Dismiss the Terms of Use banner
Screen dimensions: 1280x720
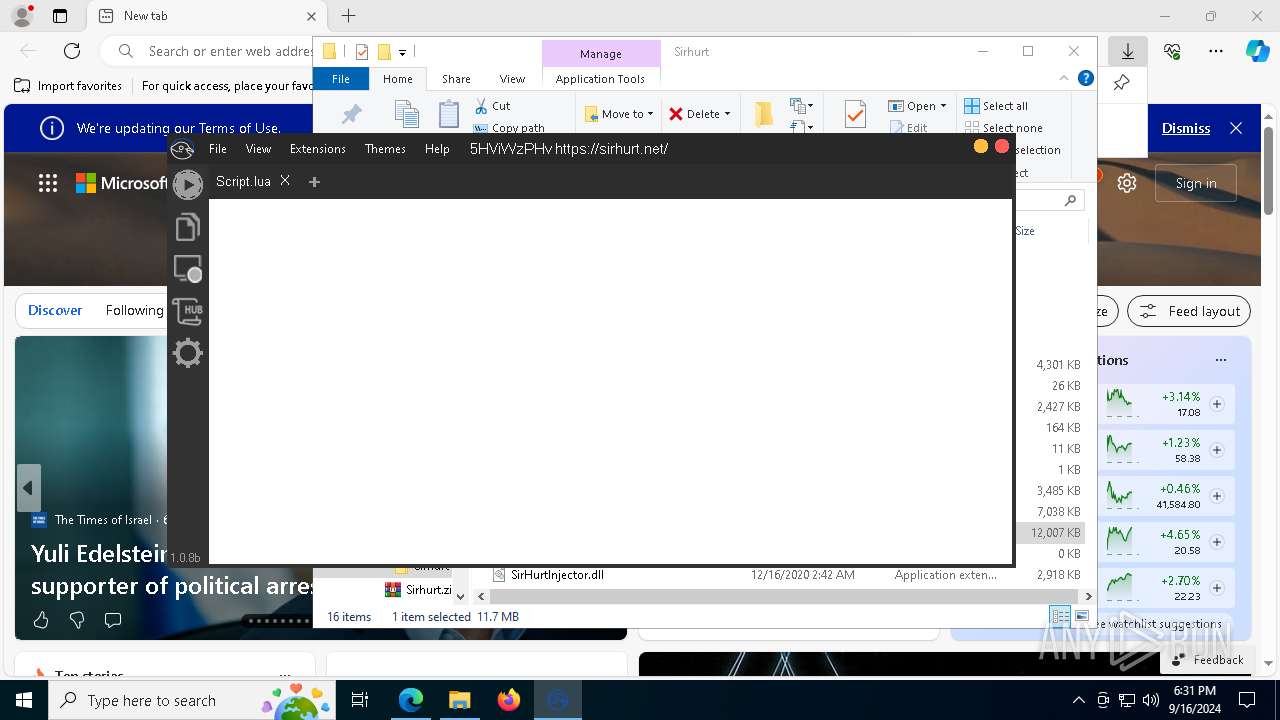1186,128
